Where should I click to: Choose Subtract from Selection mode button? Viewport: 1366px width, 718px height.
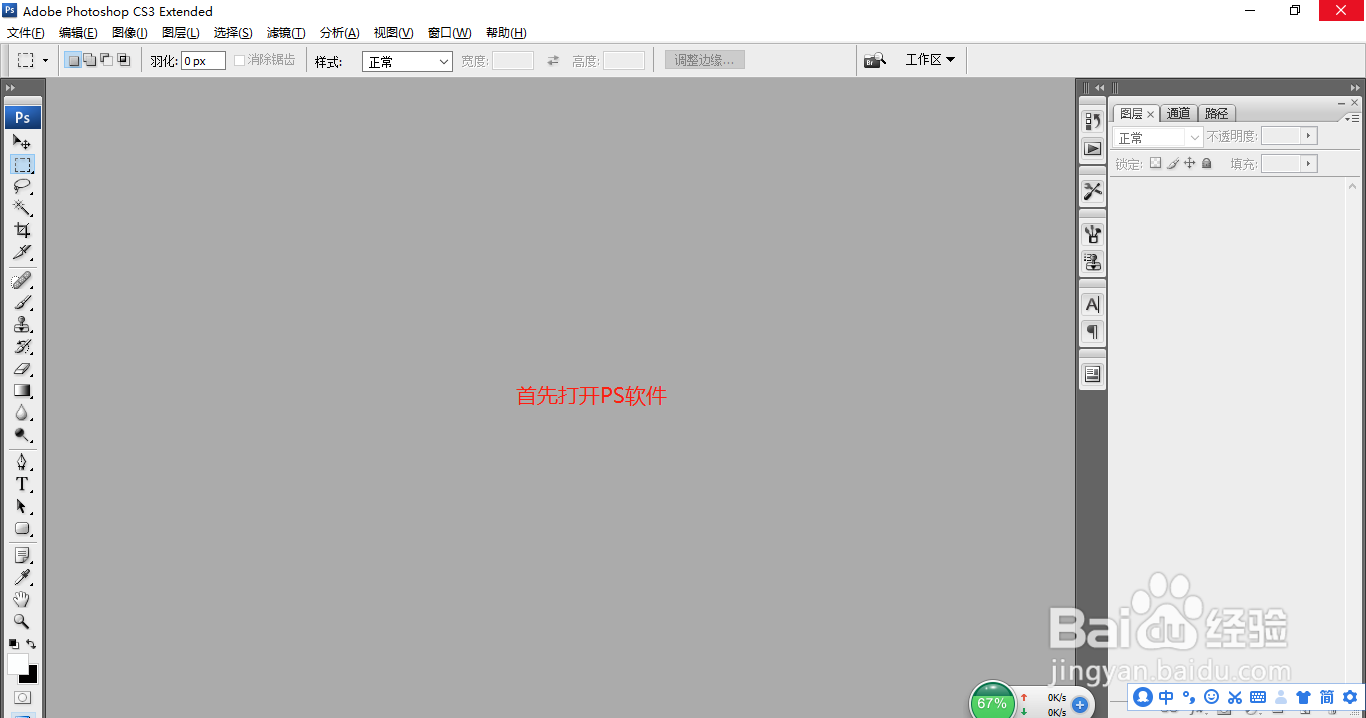point(106,60)
